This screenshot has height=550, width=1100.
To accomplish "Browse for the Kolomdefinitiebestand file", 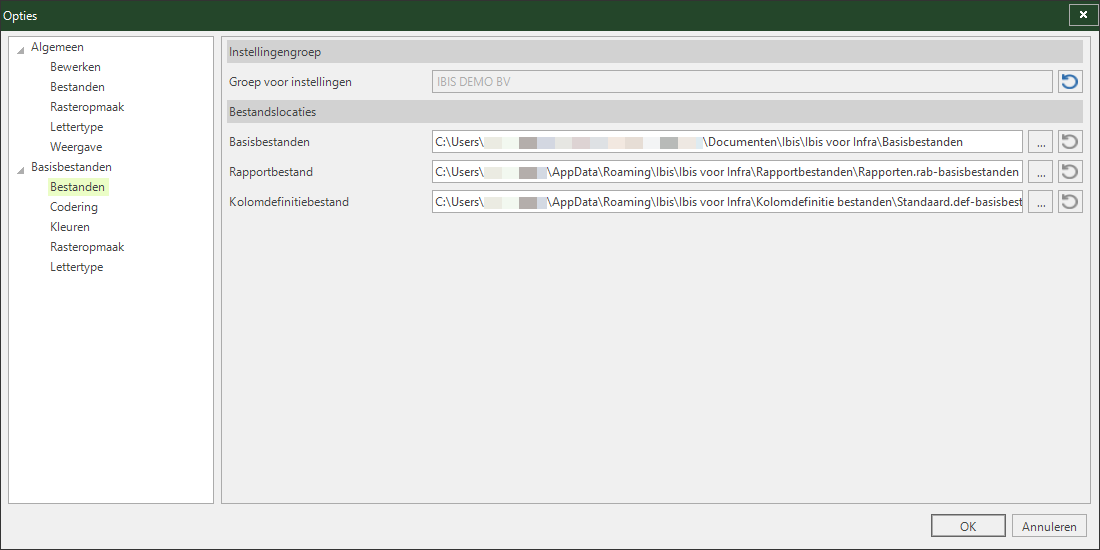I will 1040,202.
